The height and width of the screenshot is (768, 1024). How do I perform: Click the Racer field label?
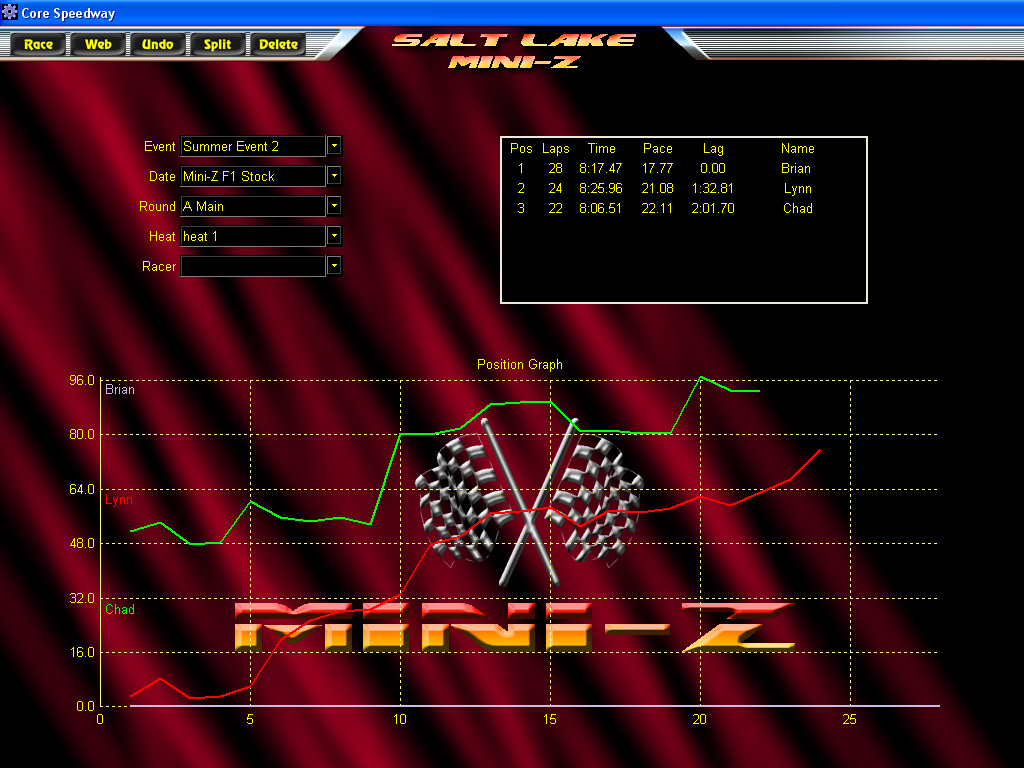pos(159,266)
